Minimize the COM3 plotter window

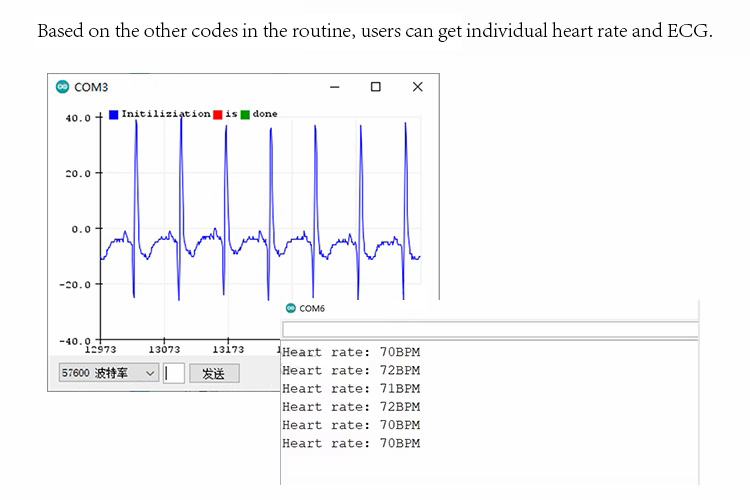tap(334, 87)
